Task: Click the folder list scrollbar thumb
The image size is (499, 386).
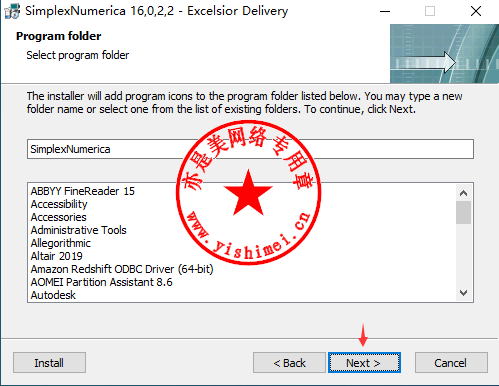Action: coord(463,212)
